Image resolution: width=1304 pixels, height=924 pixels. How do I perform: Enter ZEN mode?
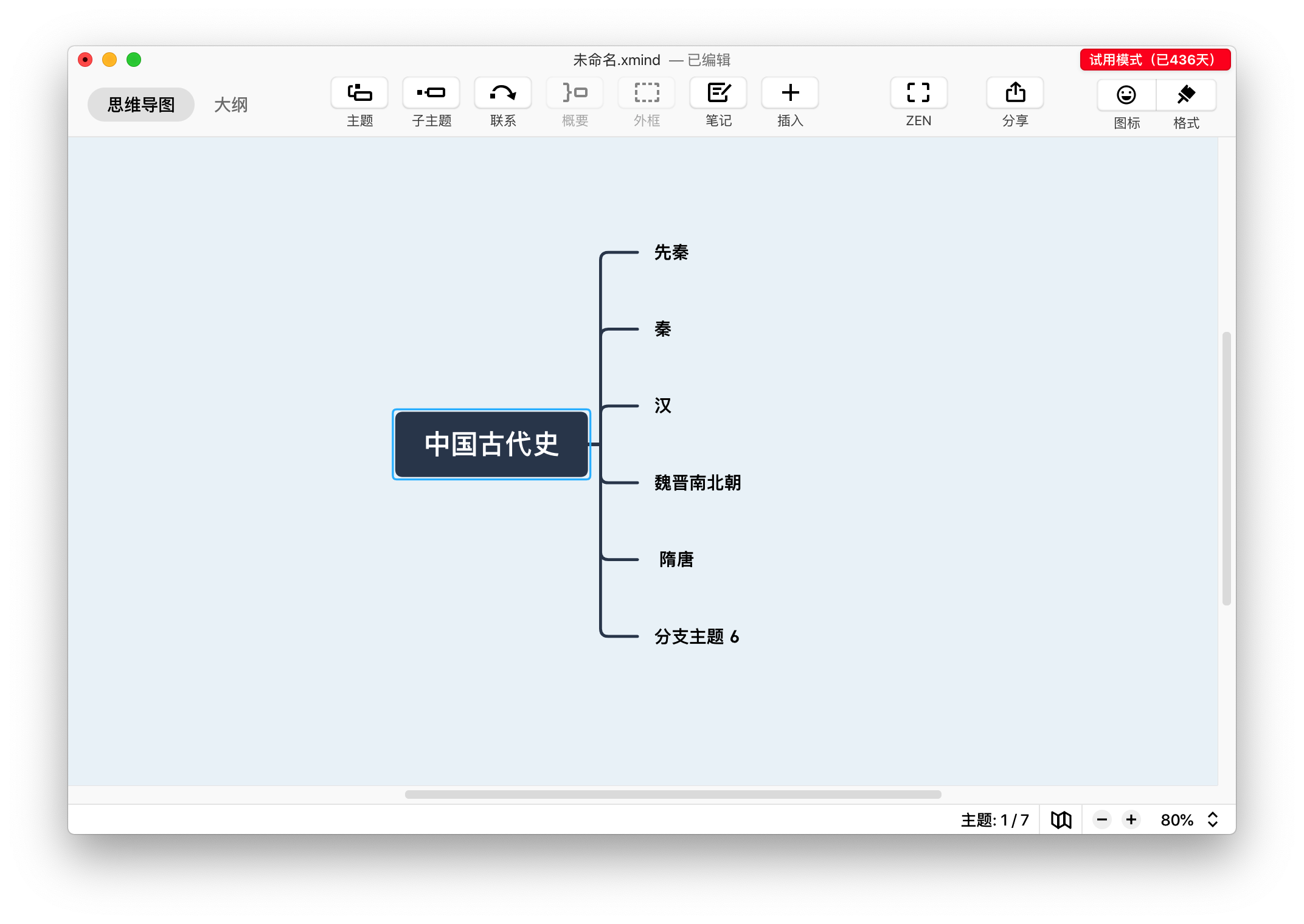tap(918, 93)
